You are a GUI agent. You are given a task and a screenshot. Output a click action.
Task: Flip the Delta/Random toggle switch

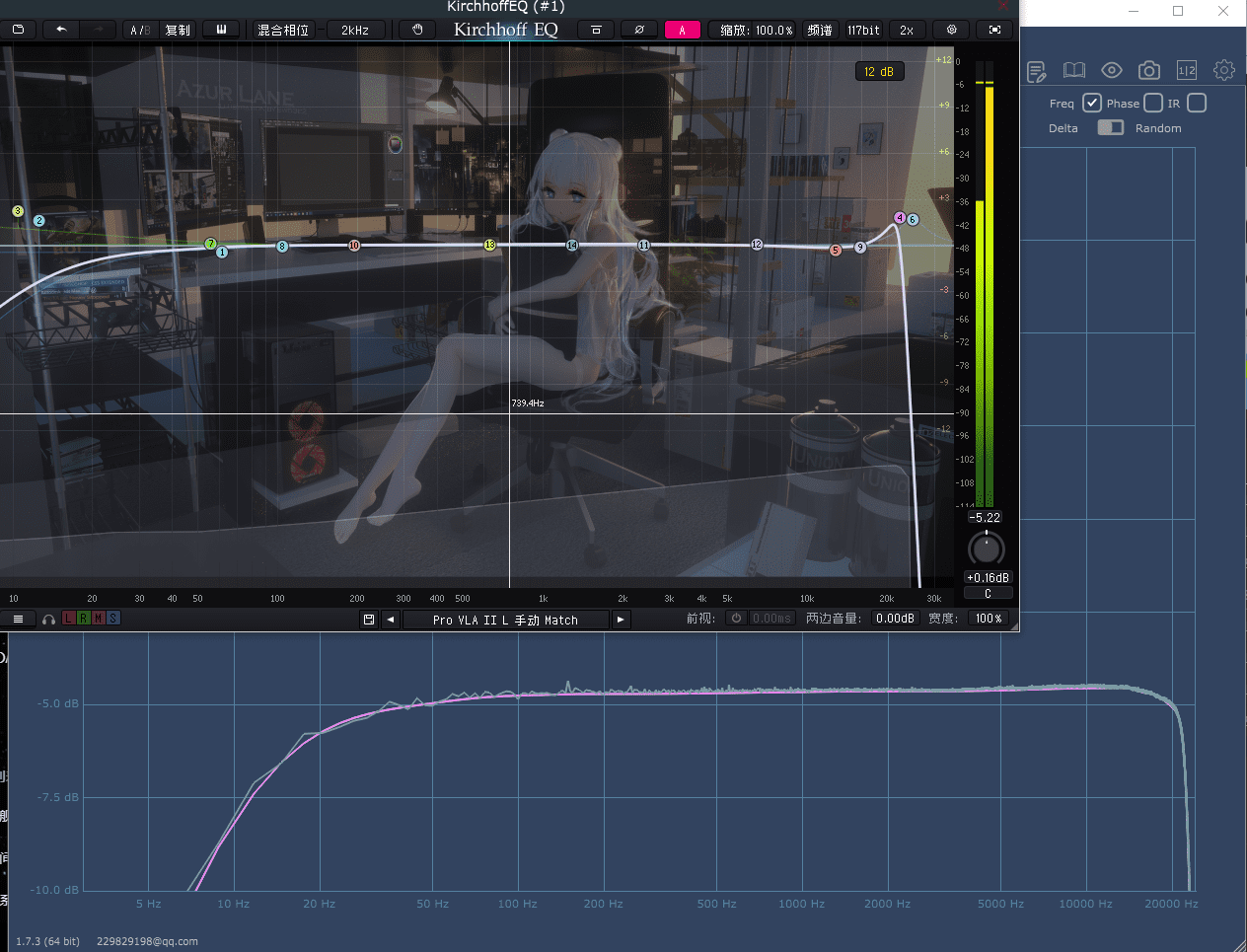[1110, 127]
